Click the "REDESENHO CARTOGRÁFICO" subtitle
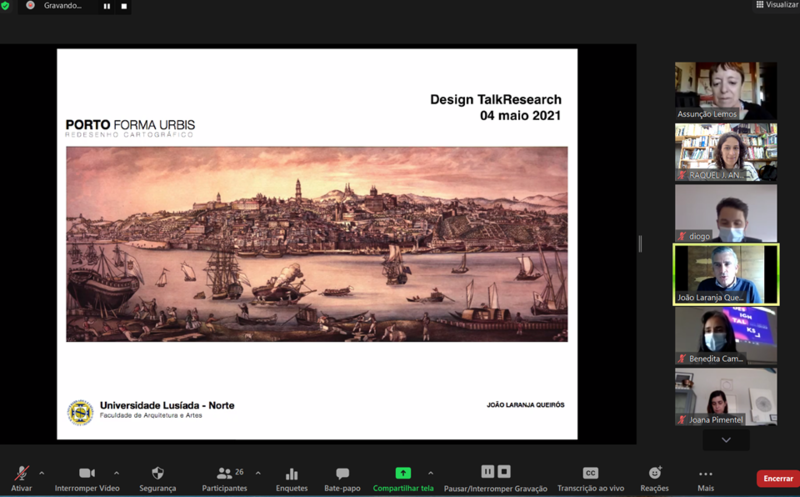The image size is (800, 497). (x=129, y=135)
